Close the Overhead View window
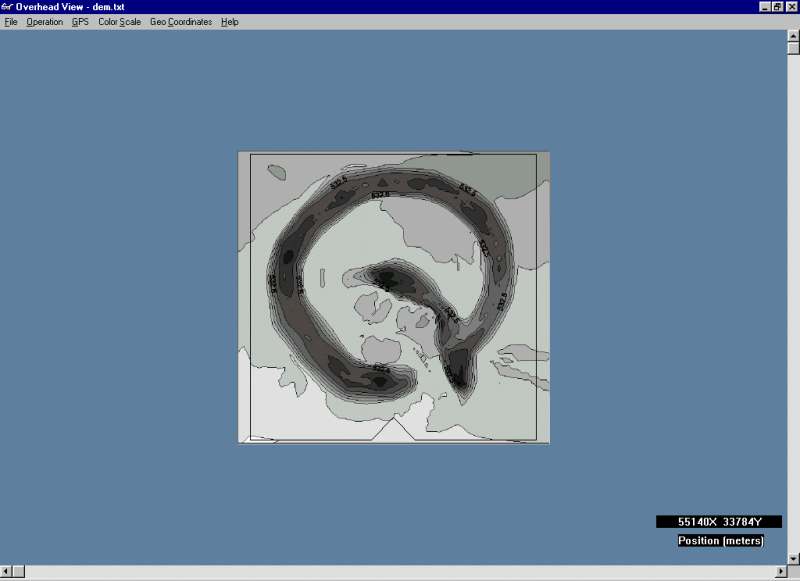Viewport: 800px width, 581px height. click(x=791, y=7)
